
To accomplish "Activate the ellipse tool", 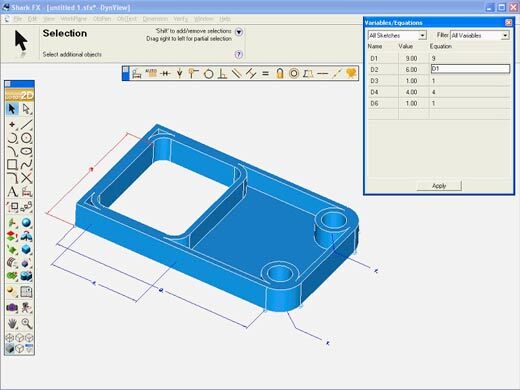I will coord(26,151).
